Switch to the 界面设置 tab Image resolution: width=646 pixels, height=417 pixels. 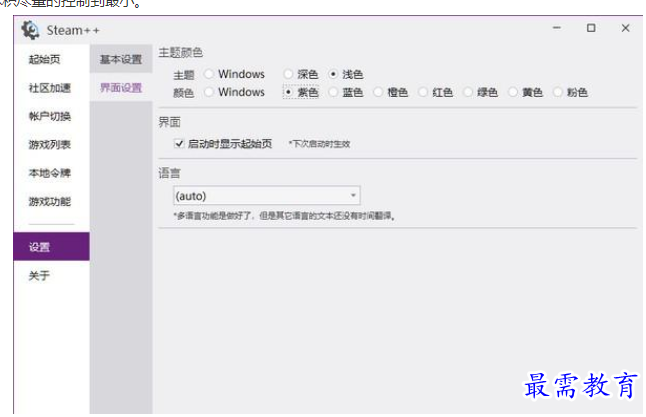coord(121,87)
